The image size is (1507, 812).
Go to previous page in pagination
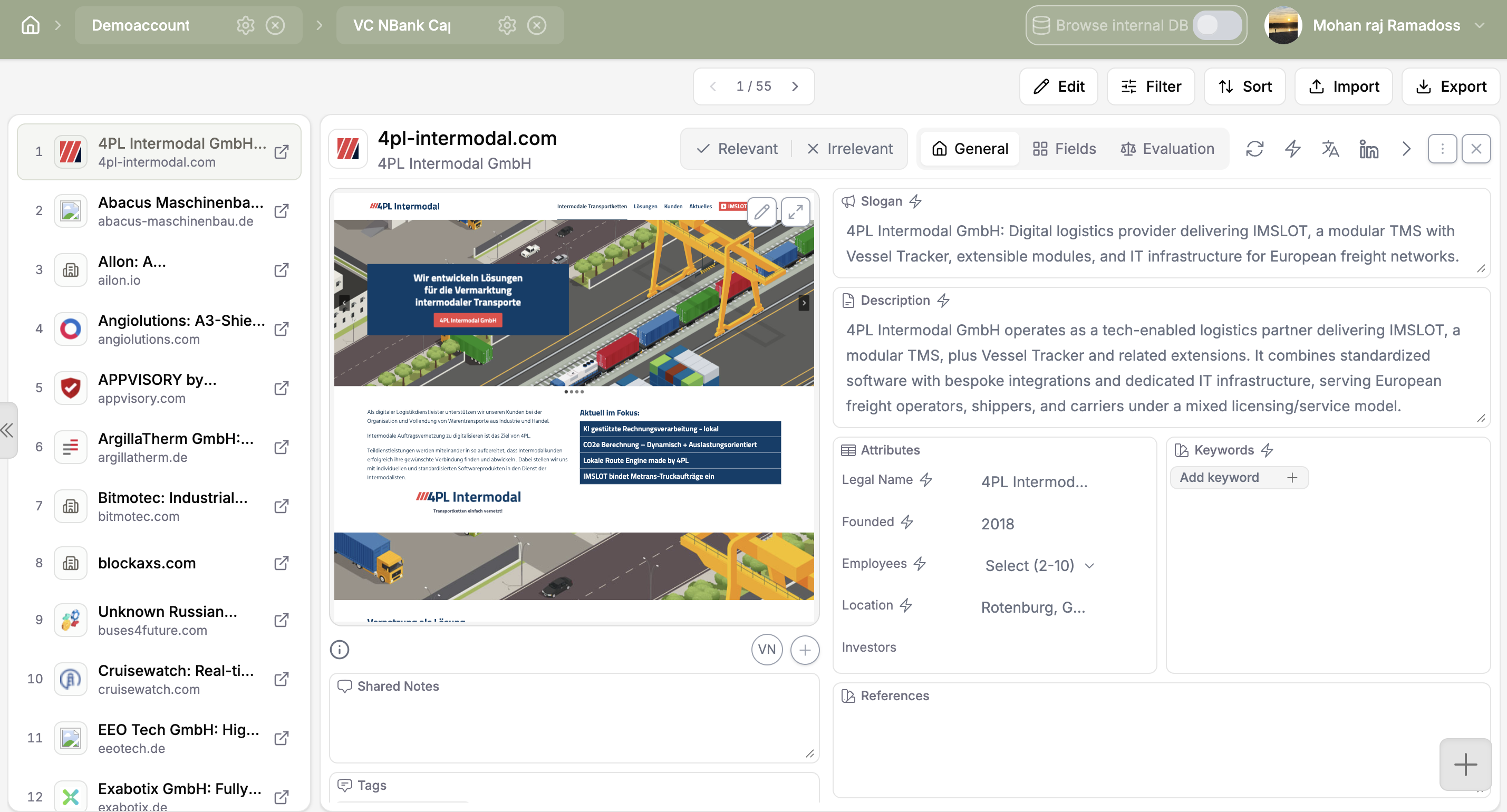coord(713,86)
